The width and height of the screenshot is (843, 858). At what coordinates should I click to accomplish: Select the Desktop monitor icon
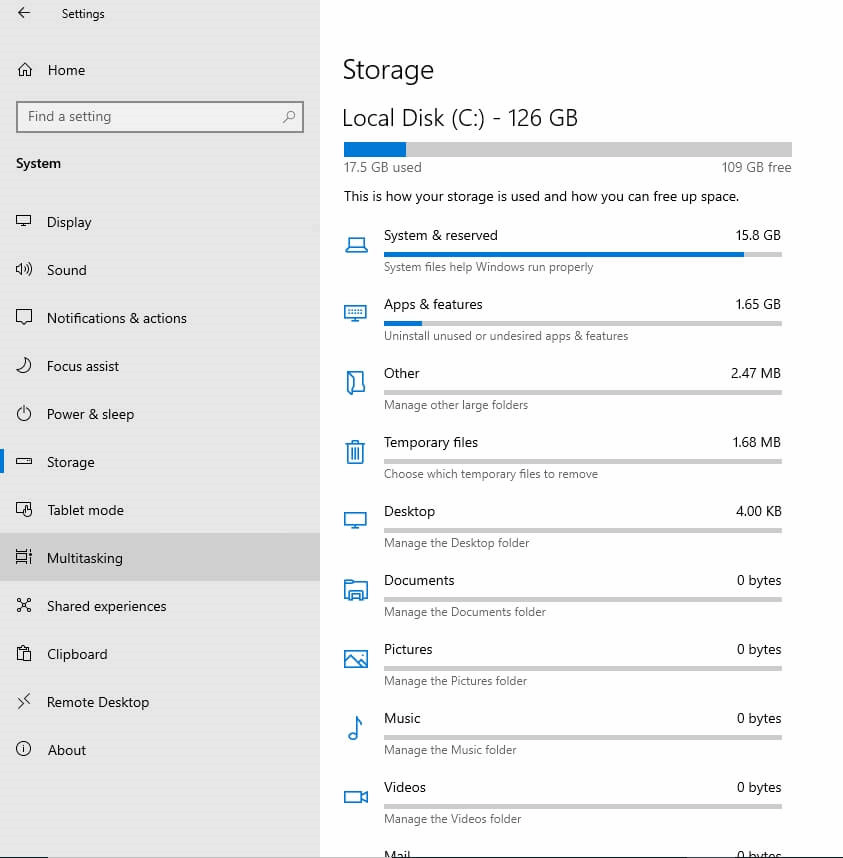point(355,519)
